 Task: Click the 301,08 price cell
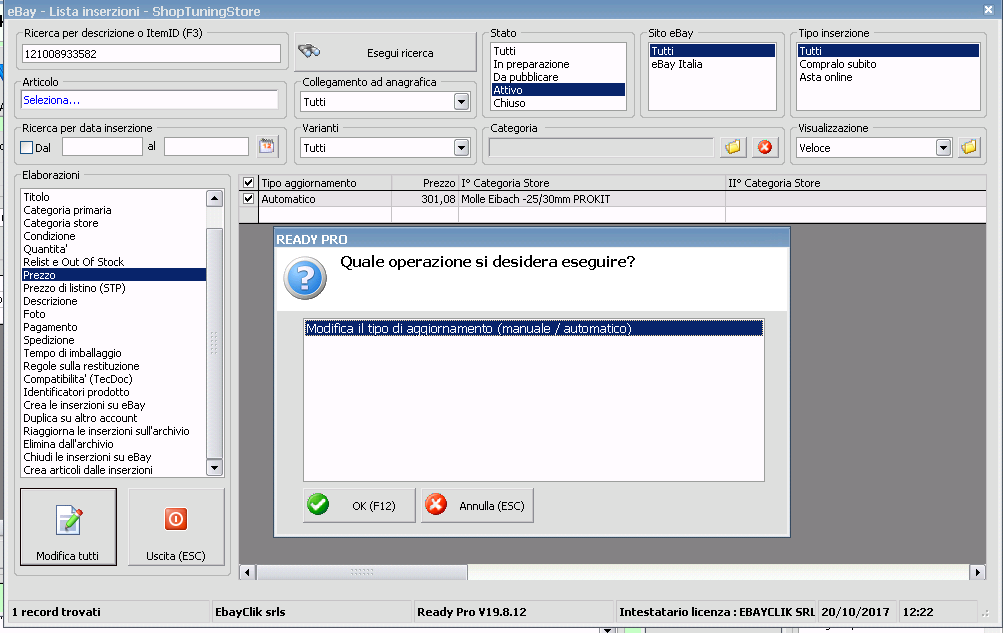coord(425,199)
